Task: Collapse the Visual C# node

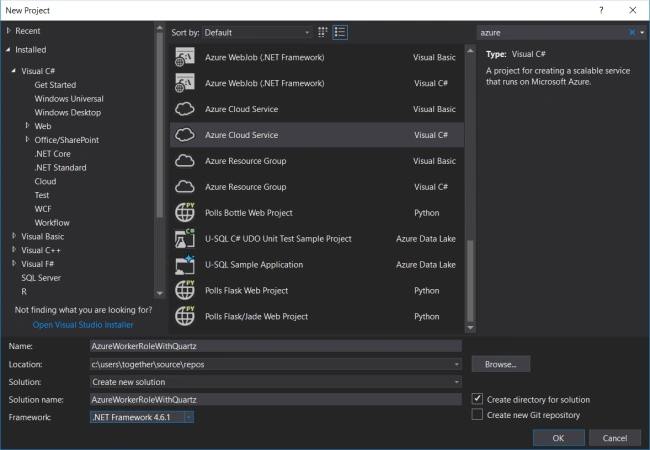Action: (x=14, y=71)
